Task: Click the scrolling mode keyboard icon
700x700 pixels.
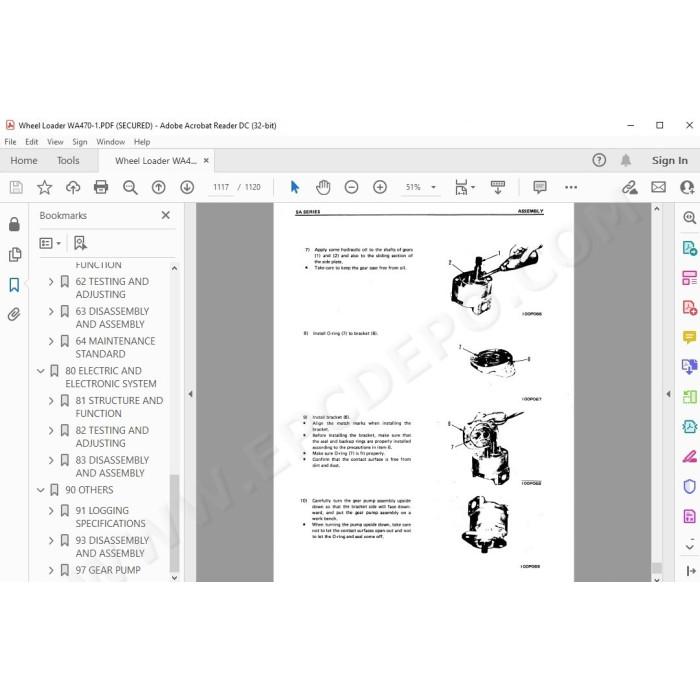Action: coord(497,187)
